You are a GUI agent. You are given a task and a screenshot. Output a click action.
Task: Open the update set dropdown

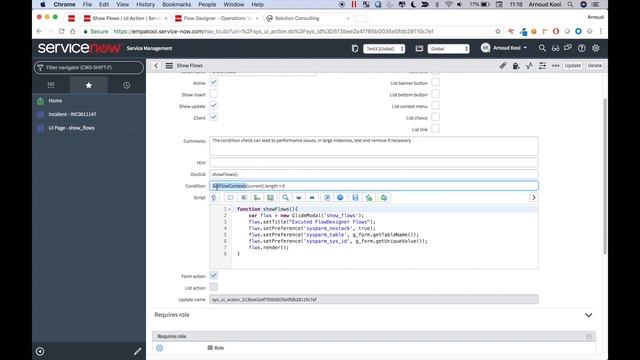[x=384, y=49]
